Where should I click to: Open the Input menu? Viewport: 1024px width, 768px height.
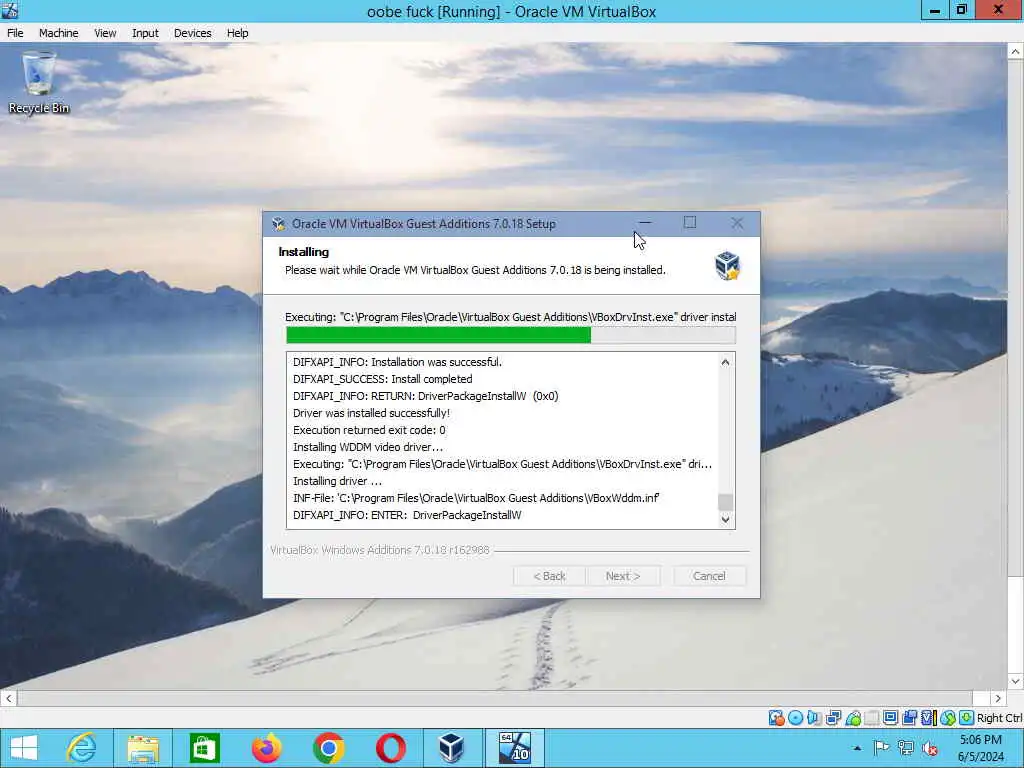click(x=145, y=33)
